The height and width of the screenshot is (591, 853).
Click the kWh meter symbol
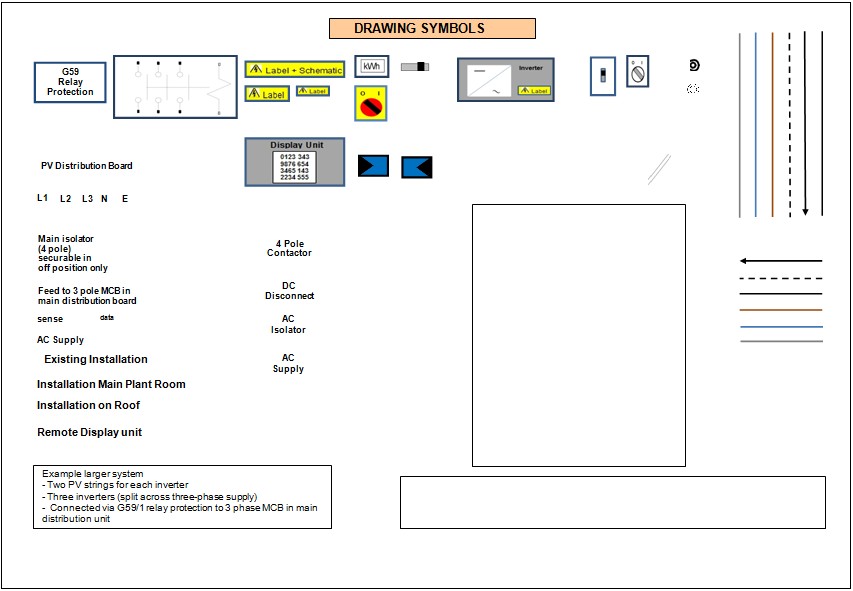click(371, 67)
